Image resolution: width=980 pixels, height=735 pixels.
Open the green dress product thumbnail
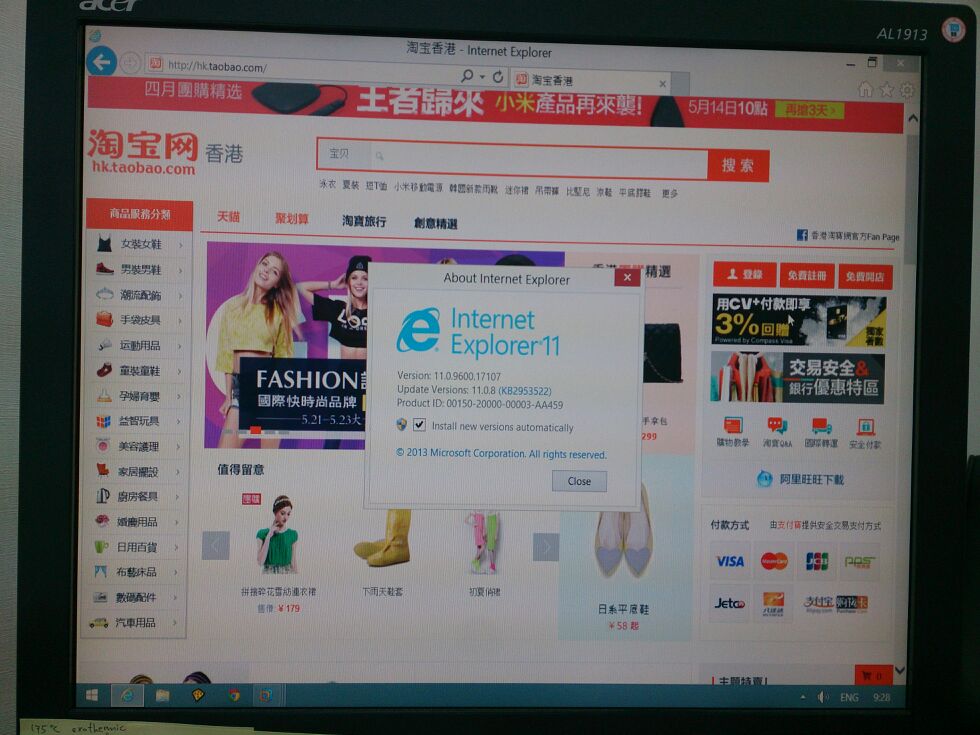click(278, 536)
